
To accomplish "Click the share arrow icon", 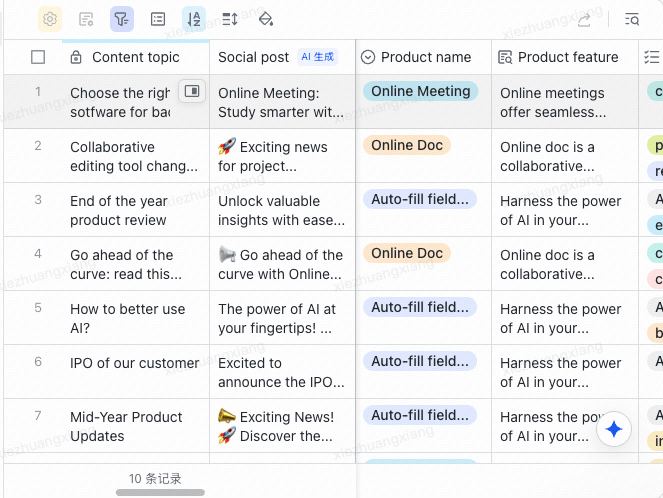I will [584, 19].
